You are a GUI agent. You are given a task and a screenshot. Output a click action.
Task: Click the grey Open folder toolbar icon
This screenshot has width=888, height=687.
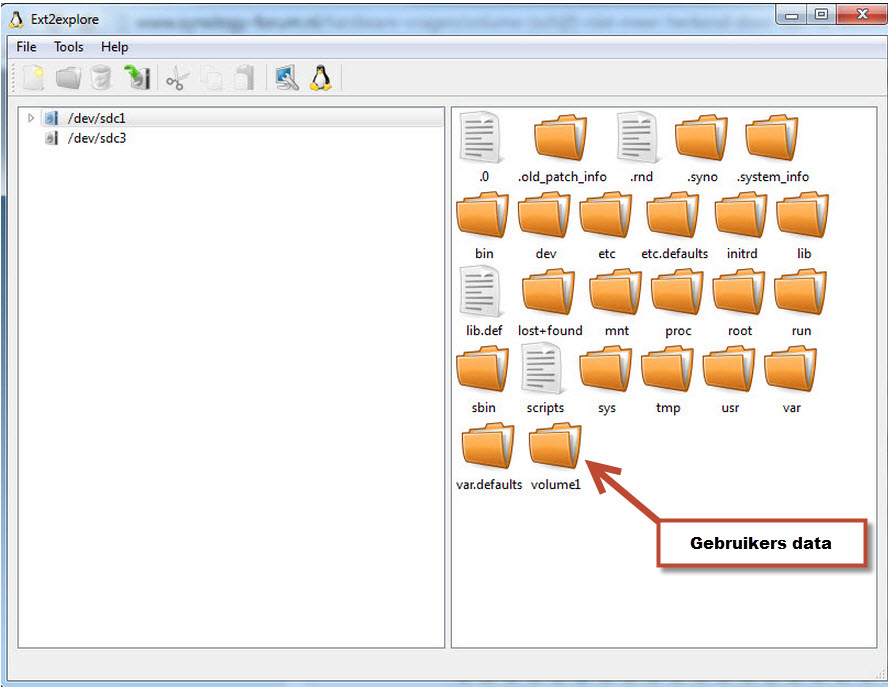pyautogui.click(x=68, y=78)
